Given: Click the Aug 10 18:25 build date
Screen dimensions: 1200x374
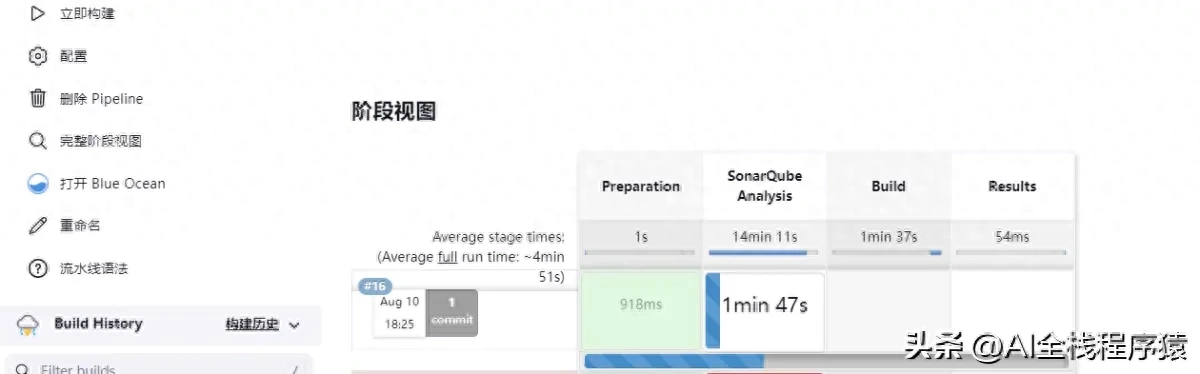Looking at the screenshot, I should pyautogui.click(x=399, y=311).
